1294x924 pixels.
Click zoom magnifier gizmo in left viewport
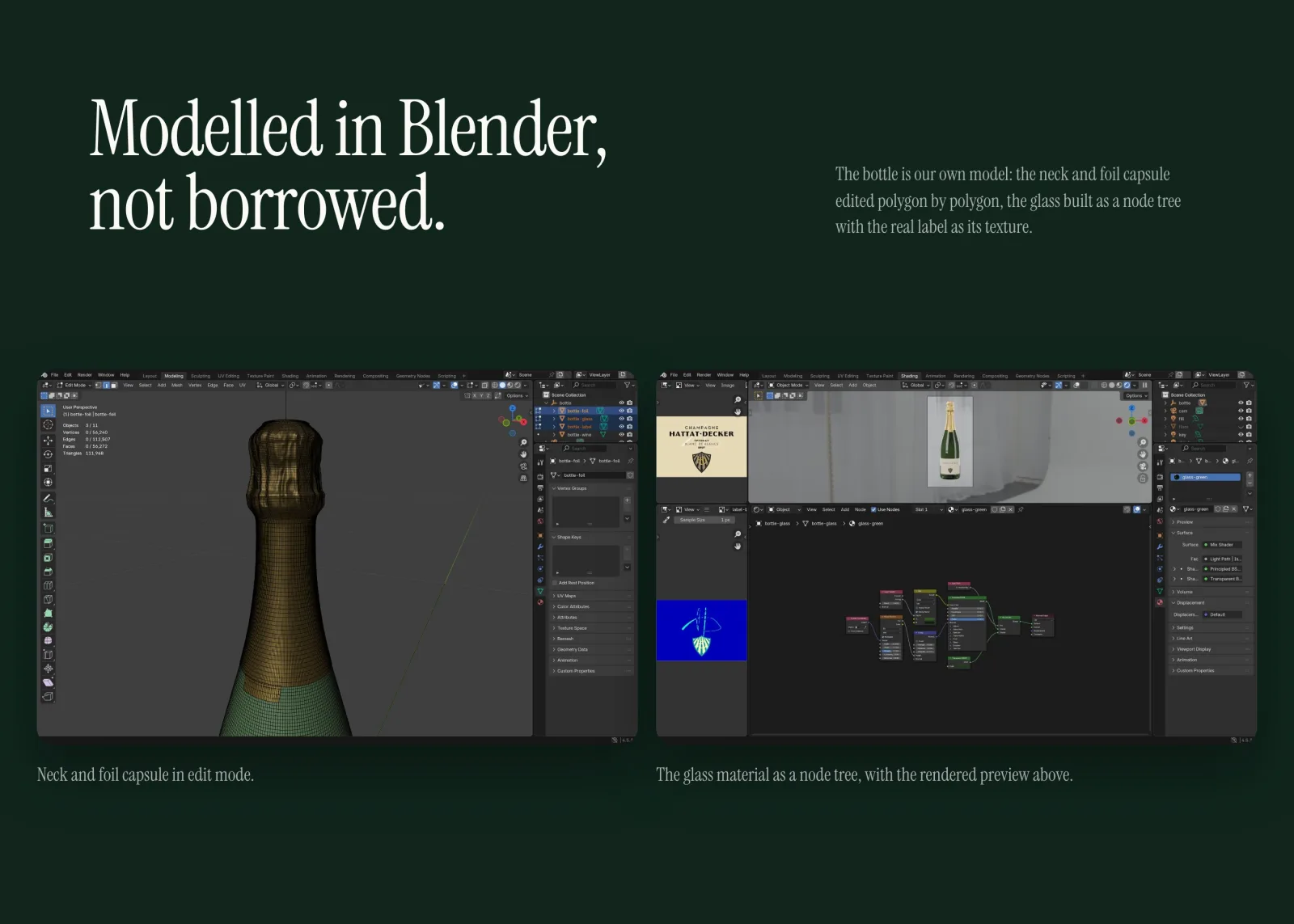tap(523, 443)
